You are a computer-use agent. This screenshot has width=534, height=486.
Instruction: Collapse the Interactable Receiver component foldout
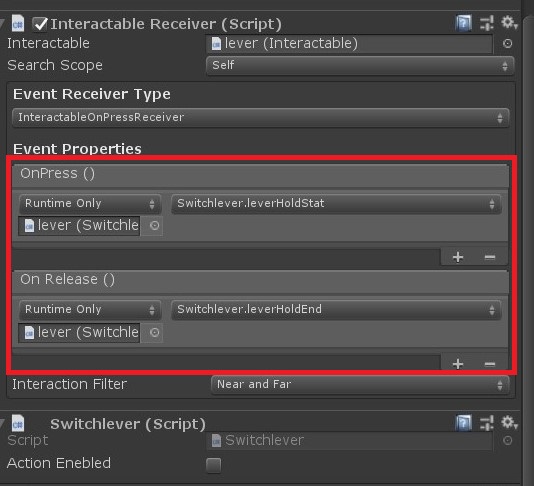2,24
